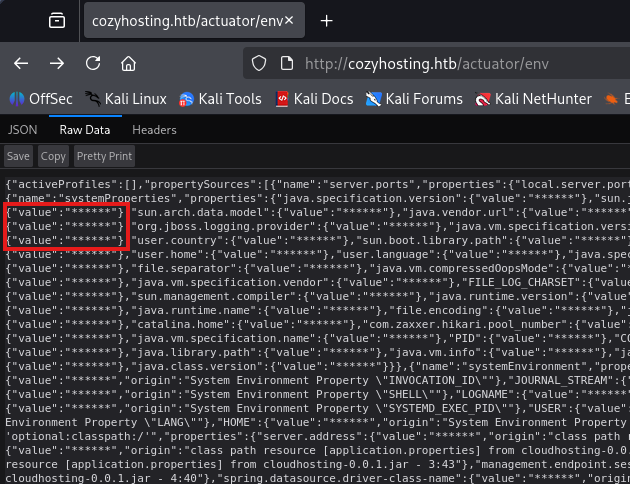630x484 pixels.
Task: Go to the browser home page
Action: pyautogui.click(x=128, y=63)
